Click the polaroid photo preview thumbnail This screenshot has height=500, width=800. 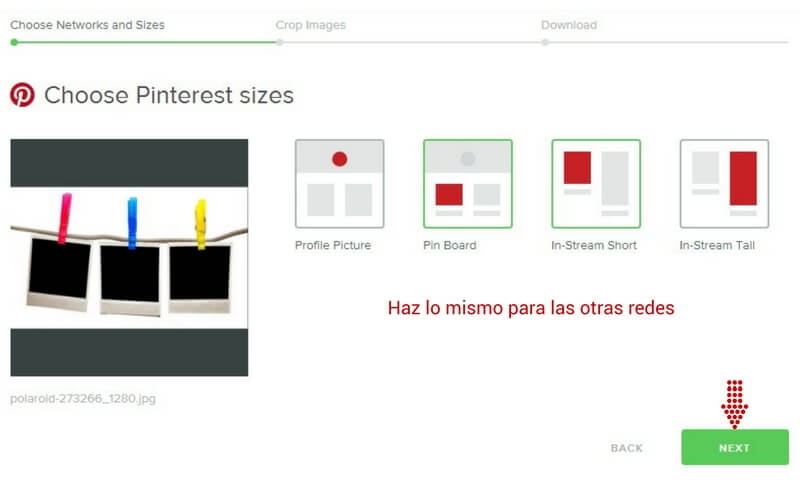[x=129, y=257]
